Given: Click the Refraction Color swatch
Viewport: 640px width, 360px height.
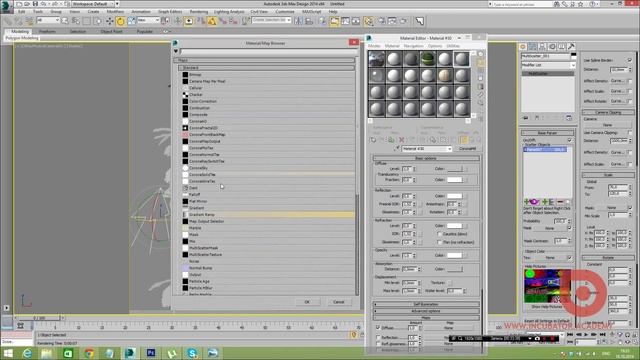Looking at the screenshot, I should pos(454,226).
